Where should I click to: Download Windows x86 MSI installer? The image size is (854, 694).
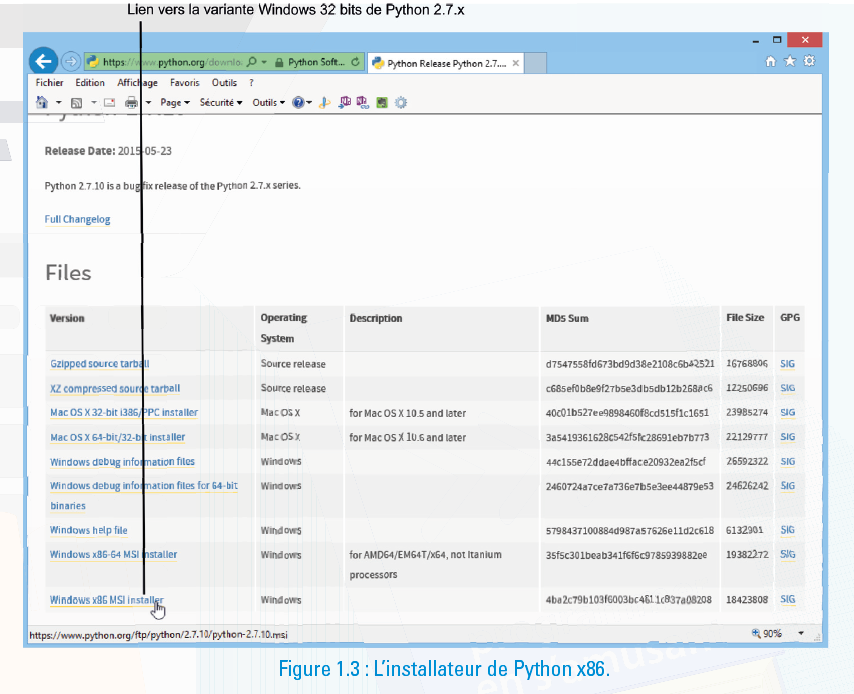[x=106, y=600]
